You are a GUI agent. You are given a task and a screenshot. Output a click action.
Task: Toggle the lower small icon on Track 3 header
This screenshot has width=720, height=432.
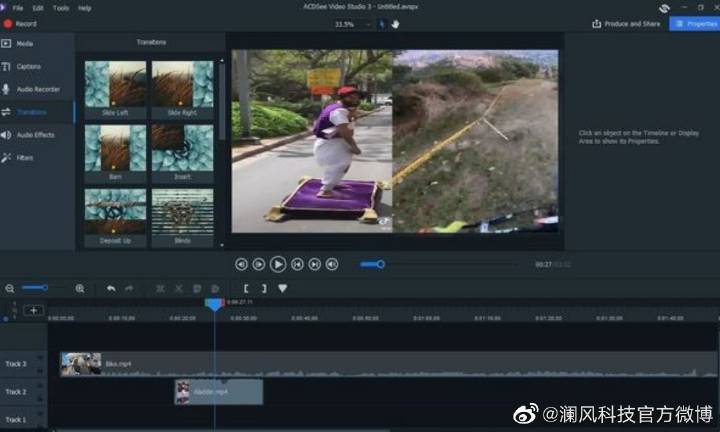click(x=40, y=371)
